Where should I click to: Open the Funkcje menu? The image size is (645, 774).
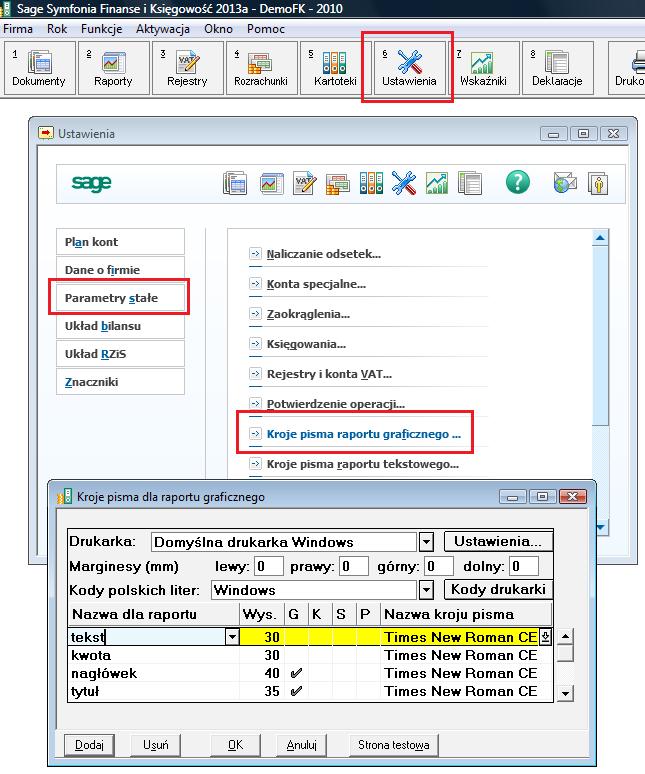point(102,29)
